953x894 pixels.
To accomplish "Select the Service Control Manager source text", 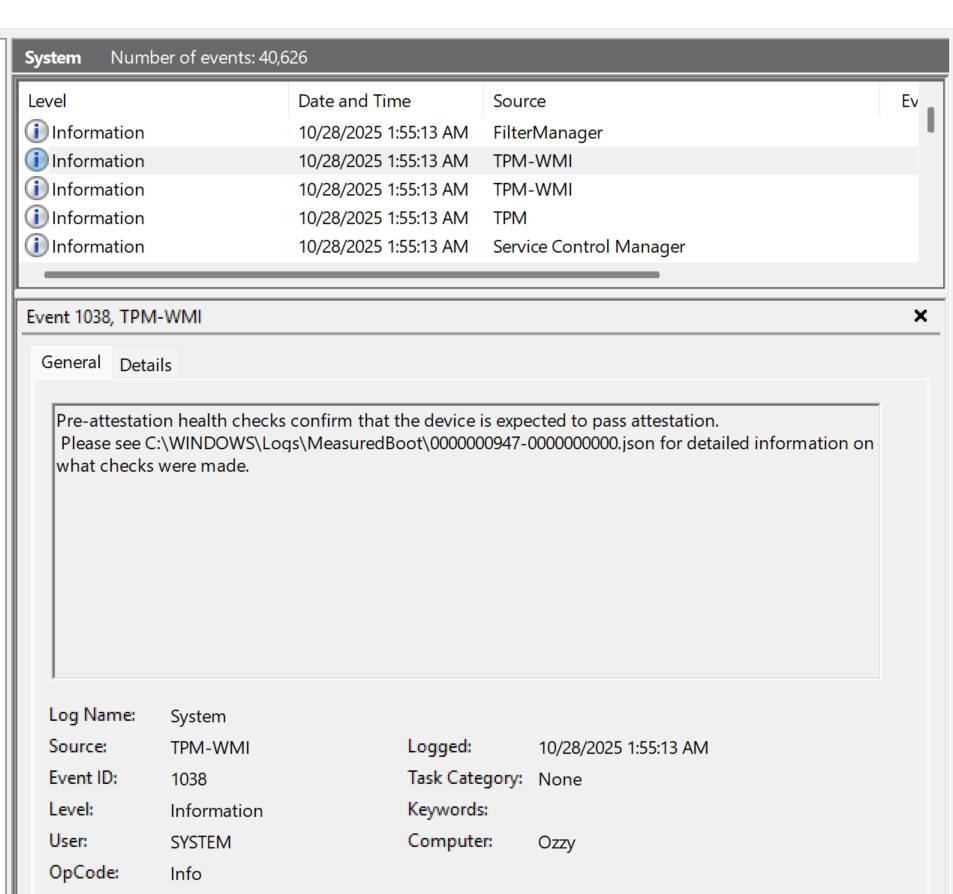I will click(x=588, y=246).
